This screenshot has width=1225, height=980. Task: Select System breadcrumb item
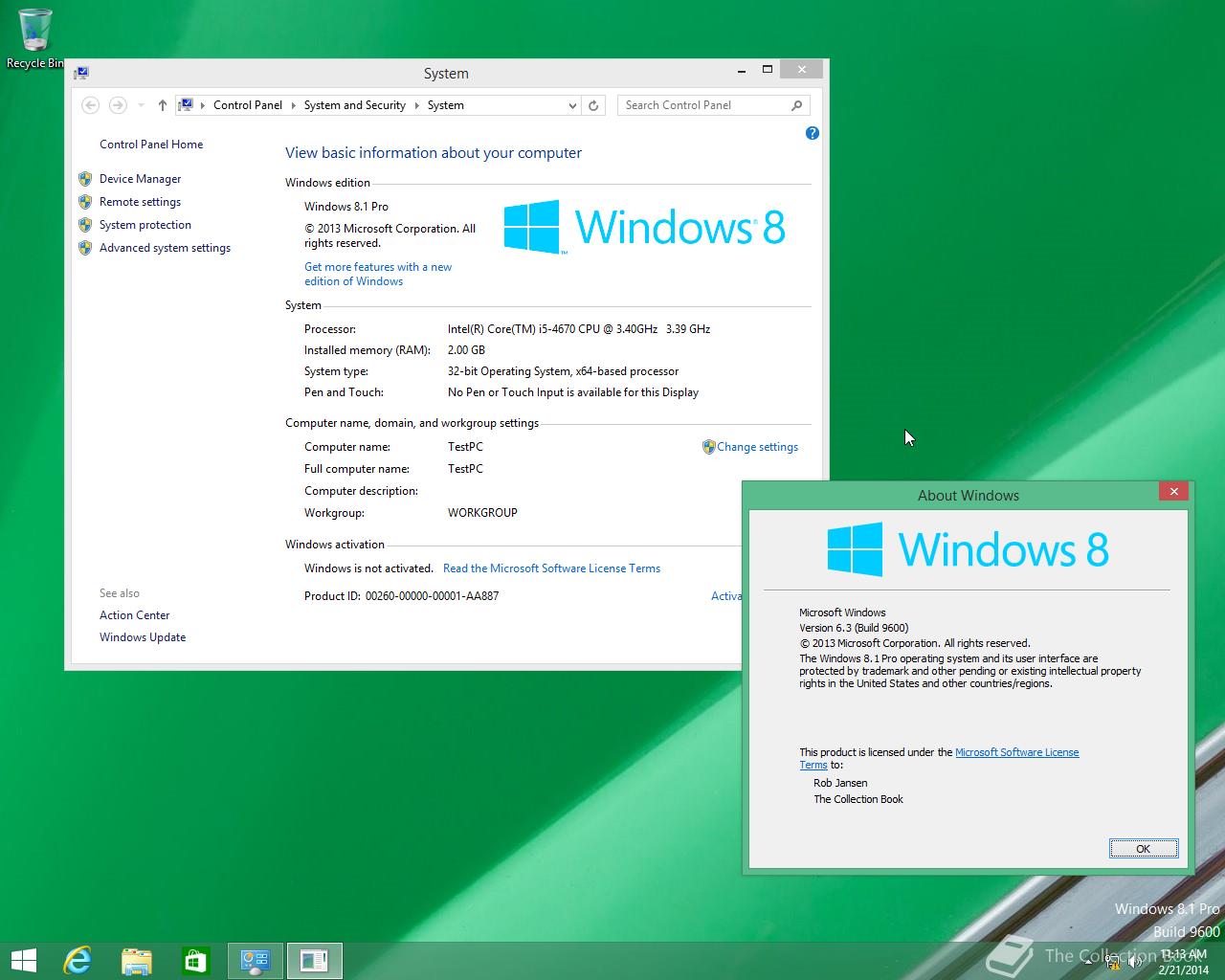[446, 105]
